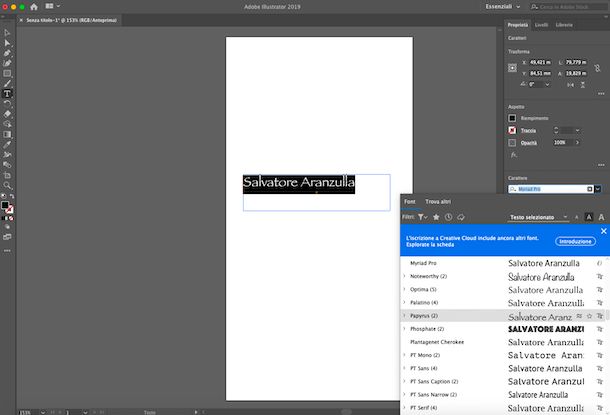
Task: Select the Type tool
Action: (7, 94)
